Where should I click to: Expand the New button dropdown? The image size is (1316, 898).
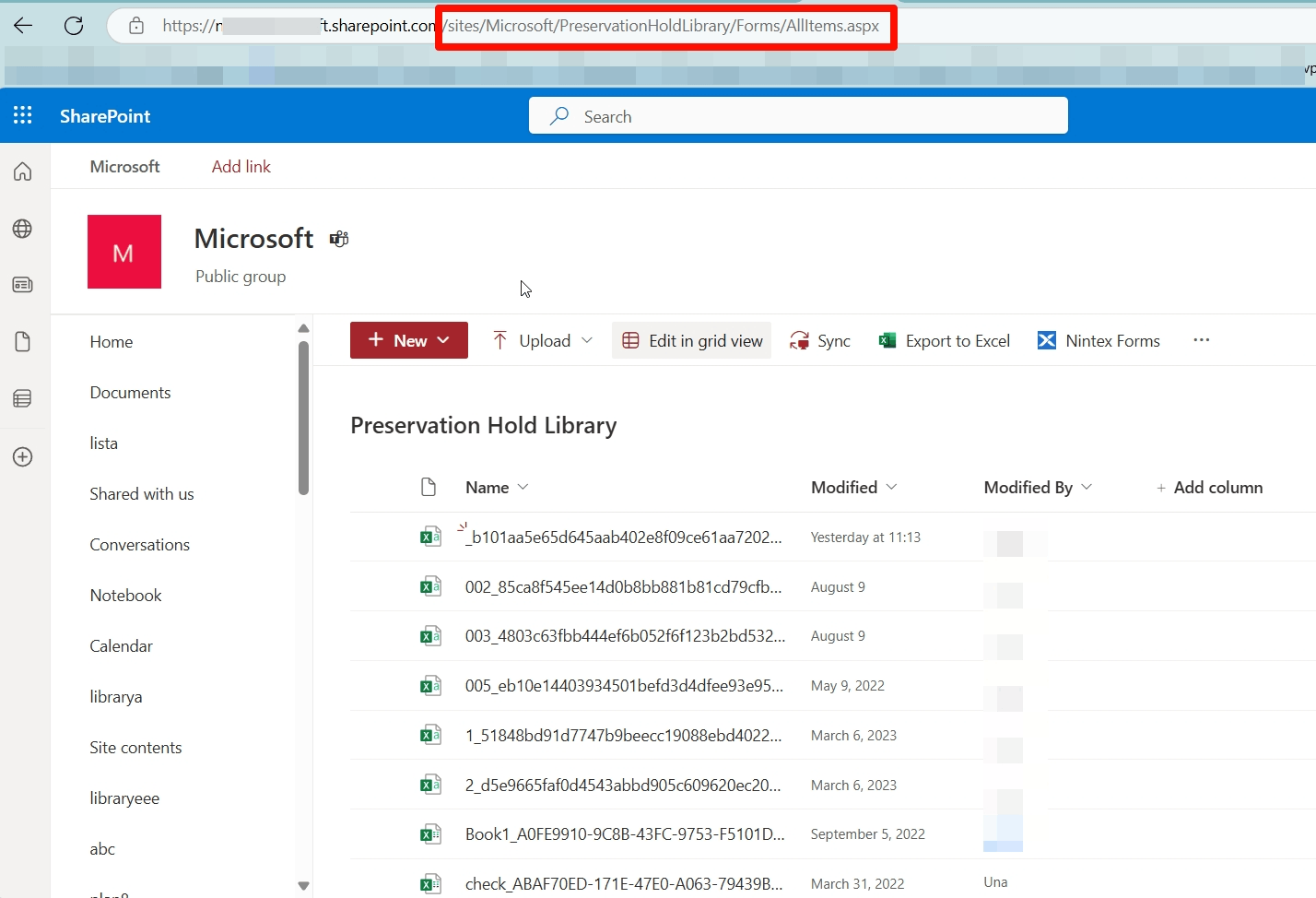(x=443, y=340)
